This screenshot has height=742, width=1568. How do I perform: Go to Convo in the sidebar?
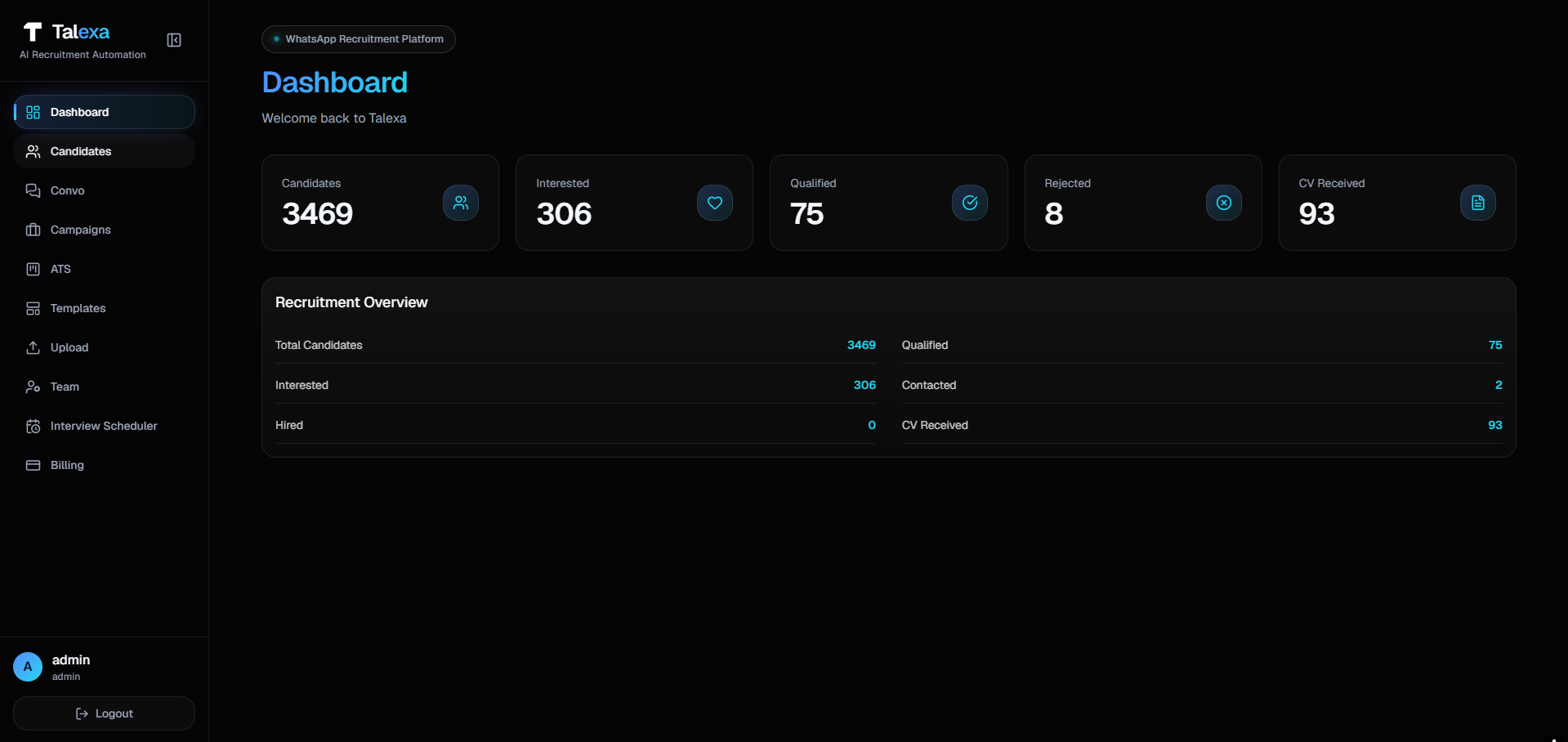point(104,190)
